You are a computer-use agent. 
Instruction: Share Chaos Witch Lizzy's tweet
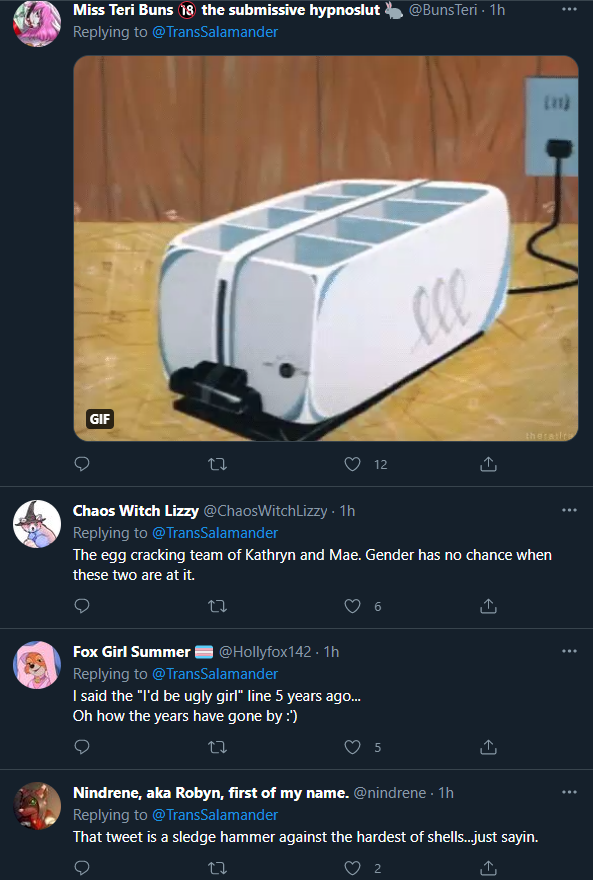click(488, 606)
